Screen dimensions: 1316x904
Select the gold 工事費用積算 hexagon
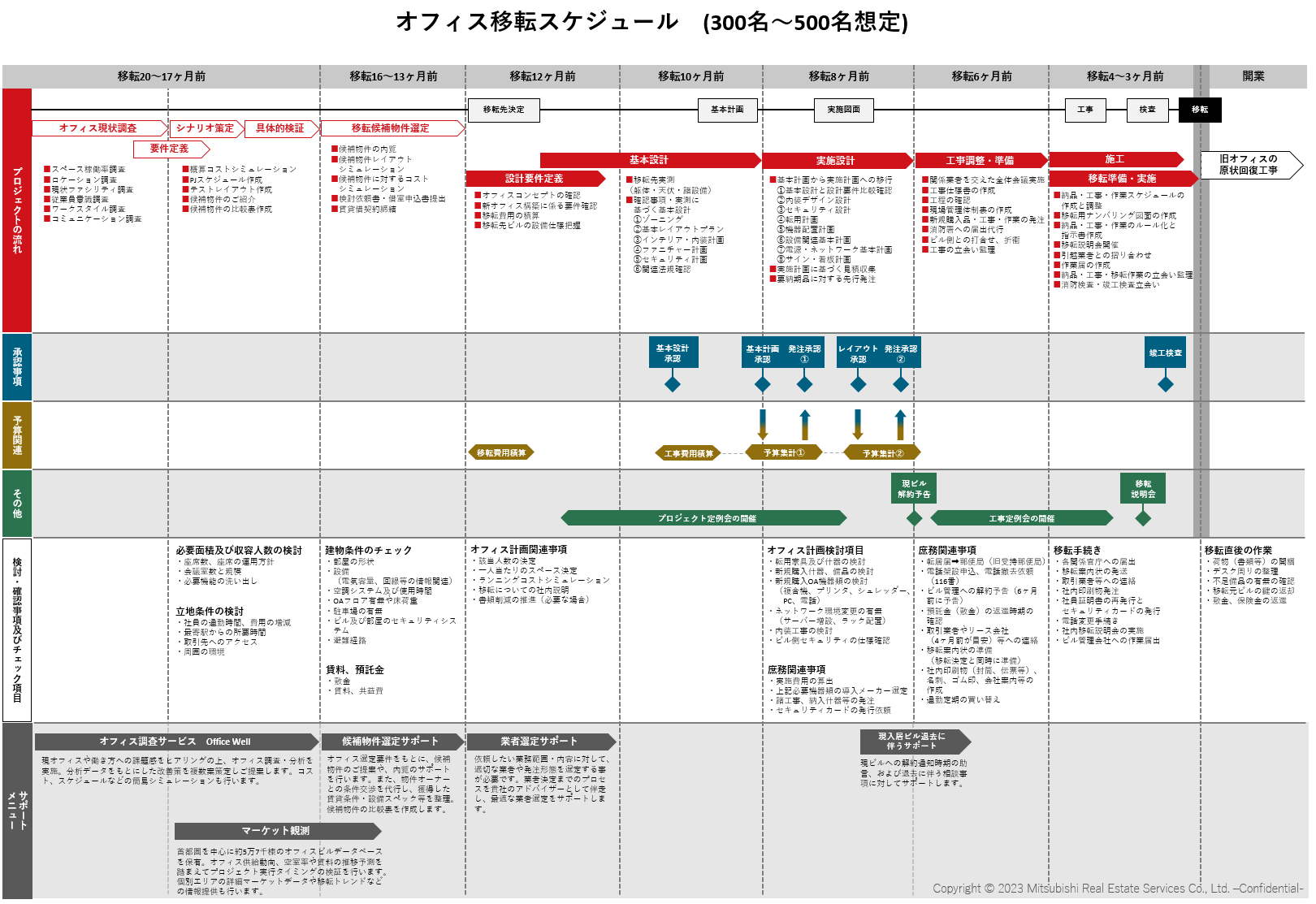689,453
